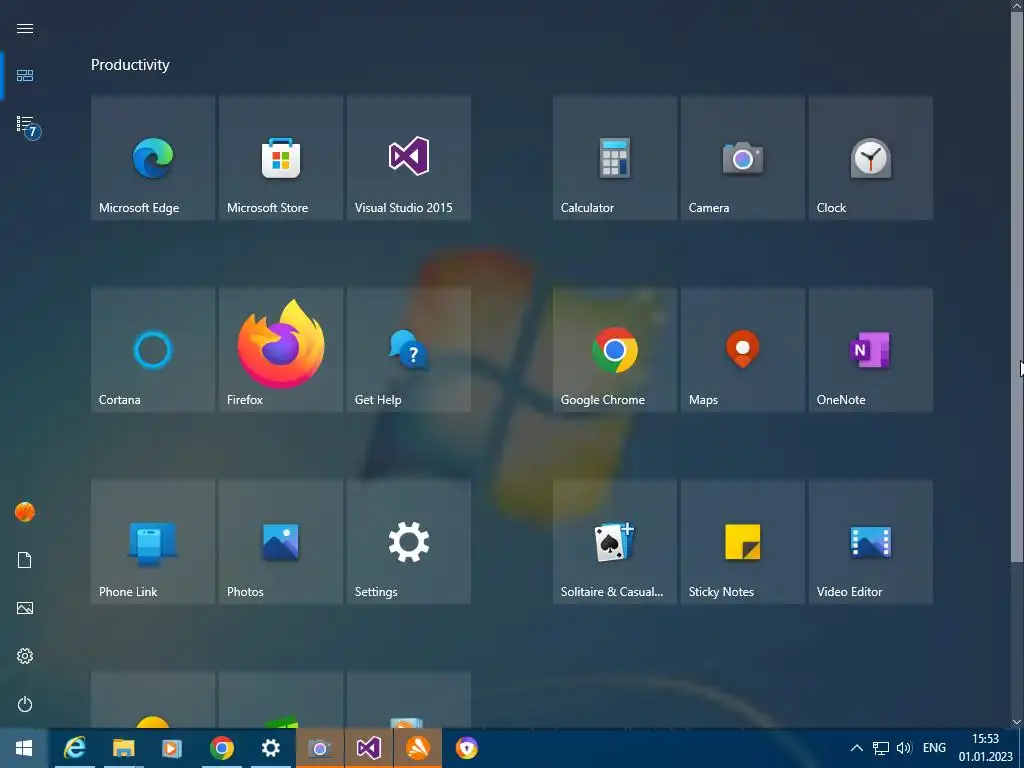The width and height of the screenshot is (1024, 768).
Task: Open the Phone Link tile
Action: 153,542
